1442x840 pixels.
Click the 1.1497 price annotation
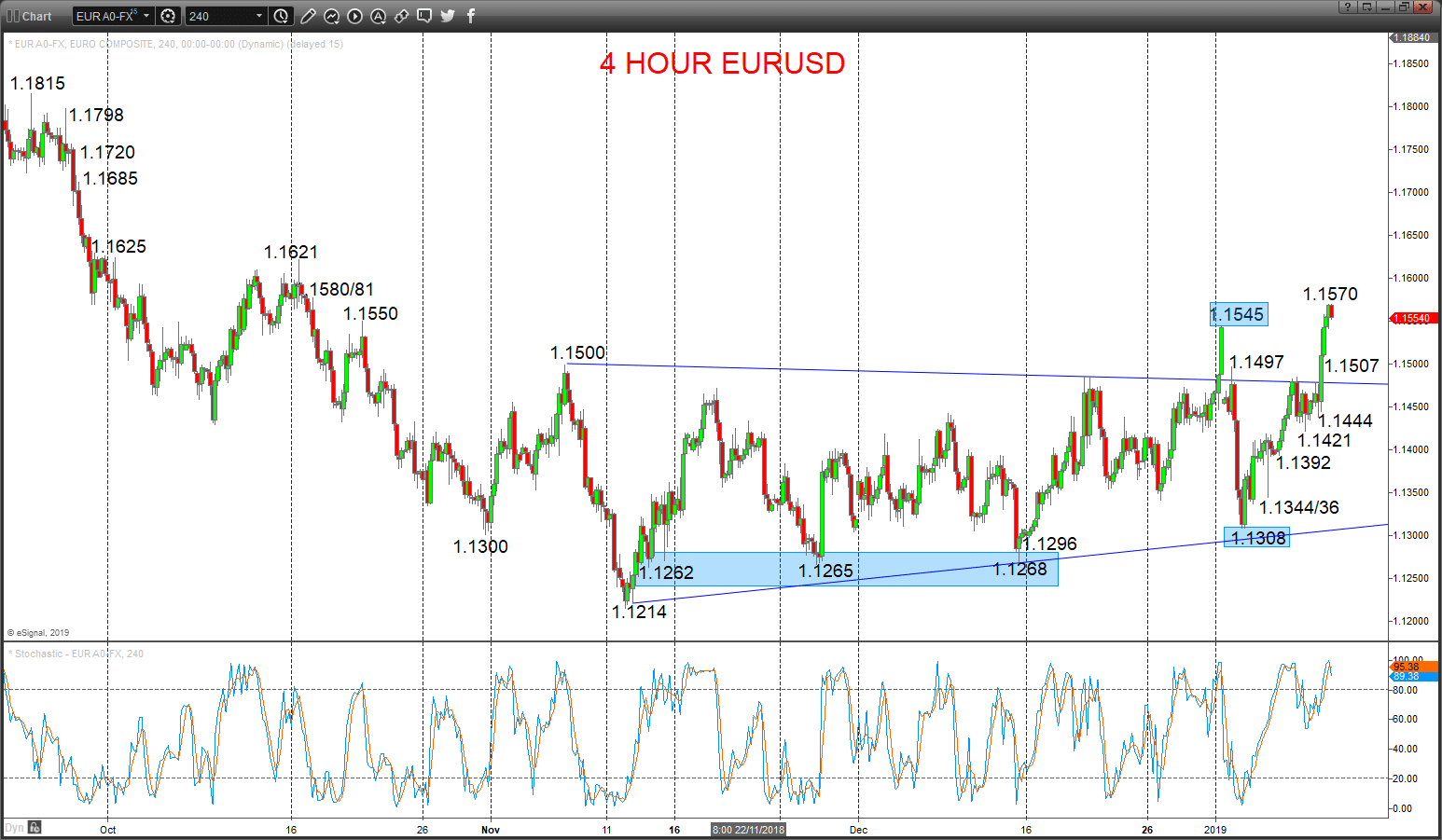1256,362
